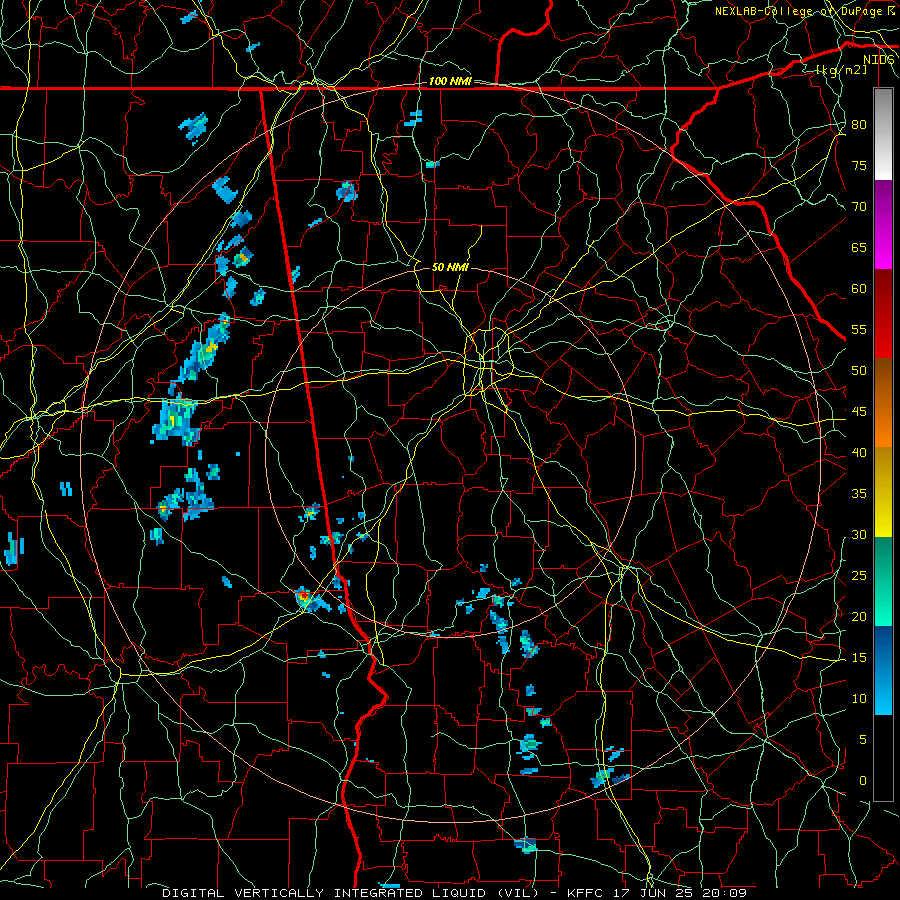Click the '100 NMI' range ring label

pos(450,82)
